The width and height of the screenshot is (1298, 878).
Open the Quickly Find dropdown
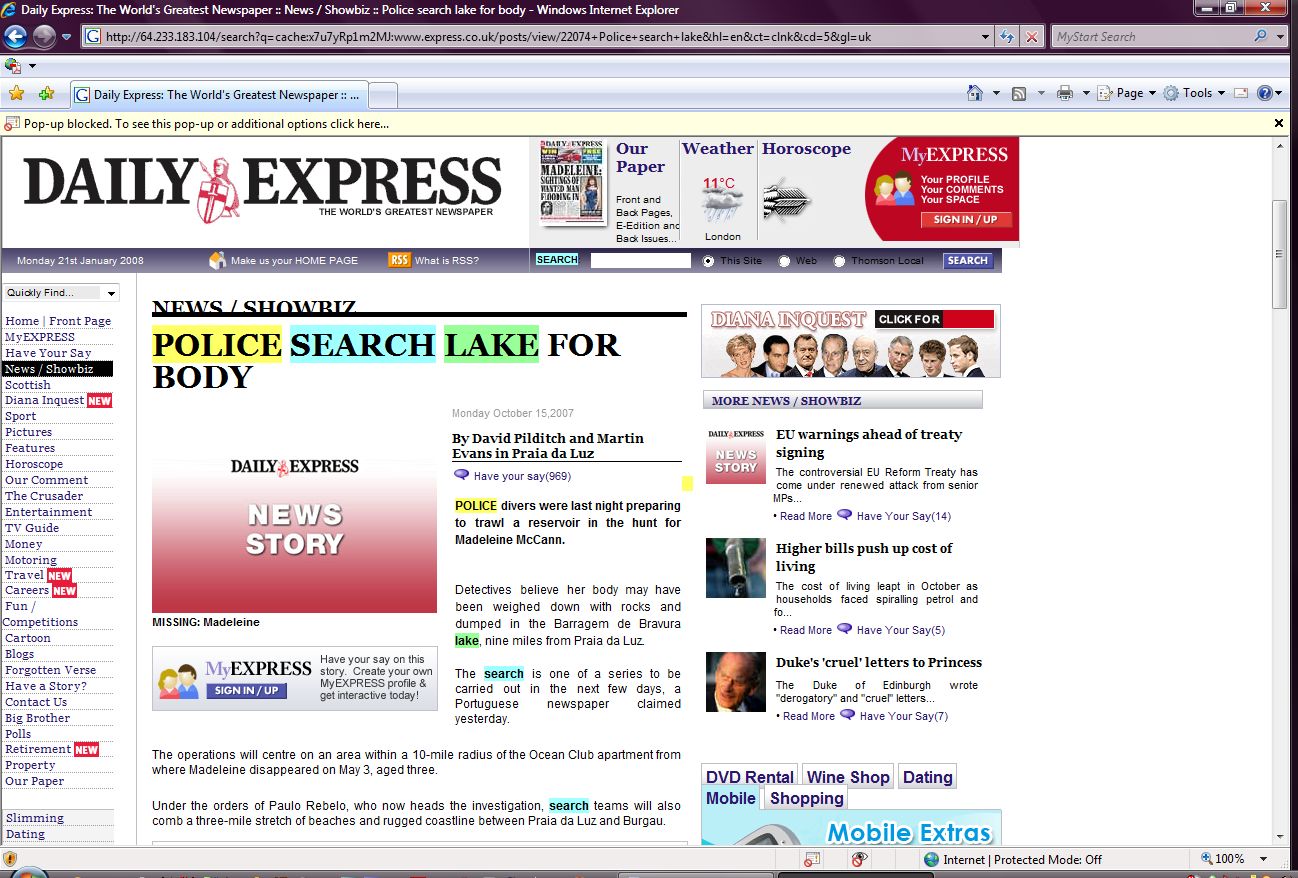coord(61,293)
